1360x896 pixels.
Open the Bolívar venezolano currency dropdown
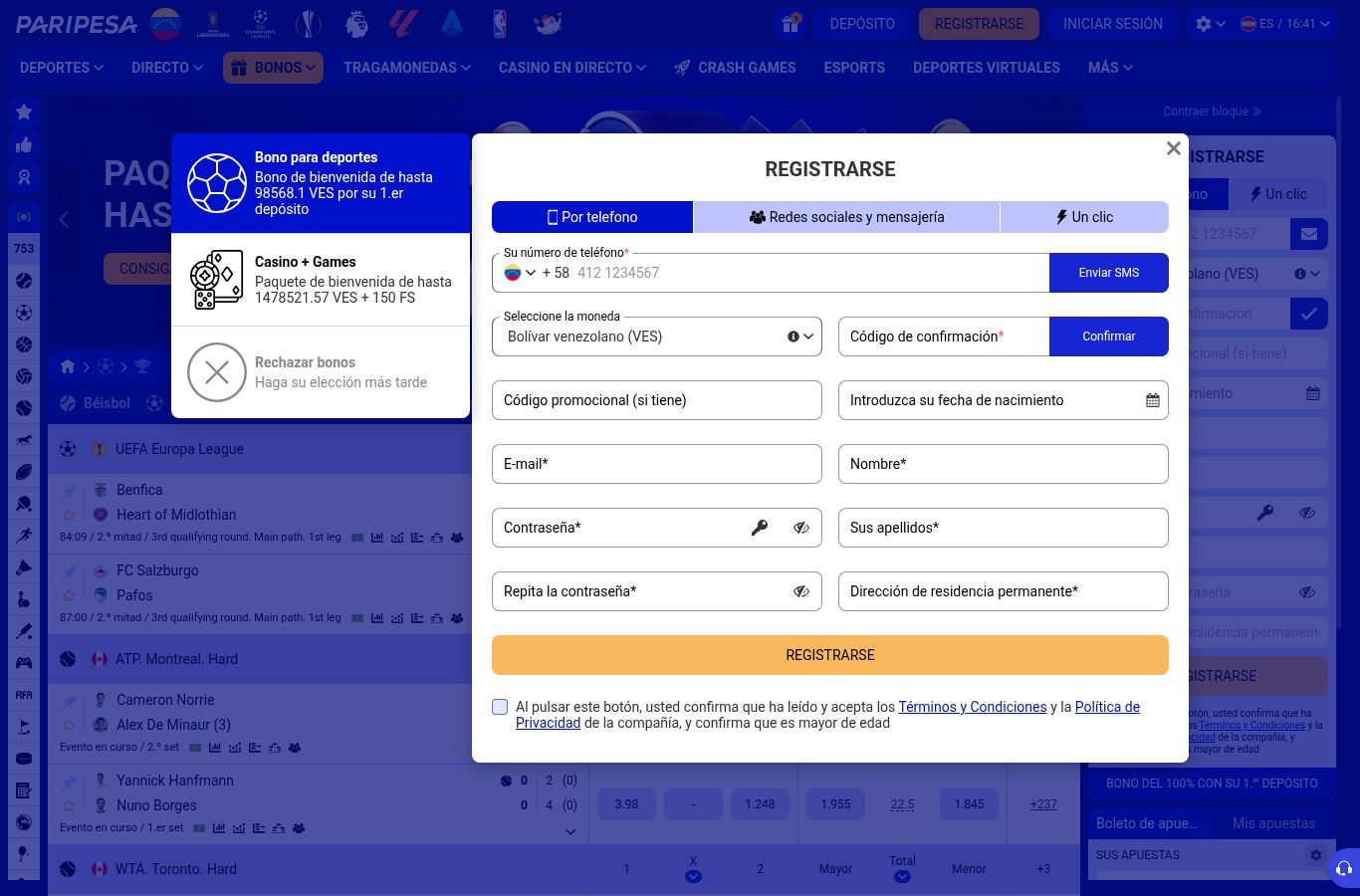(x=657, y=336)
